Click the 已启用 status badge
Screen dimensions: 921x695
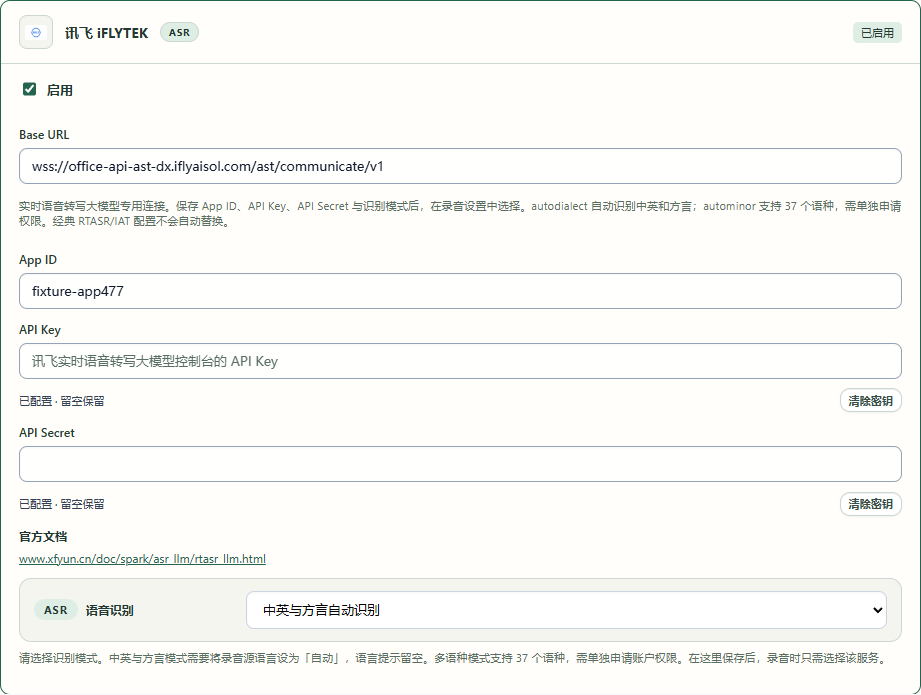877,33
